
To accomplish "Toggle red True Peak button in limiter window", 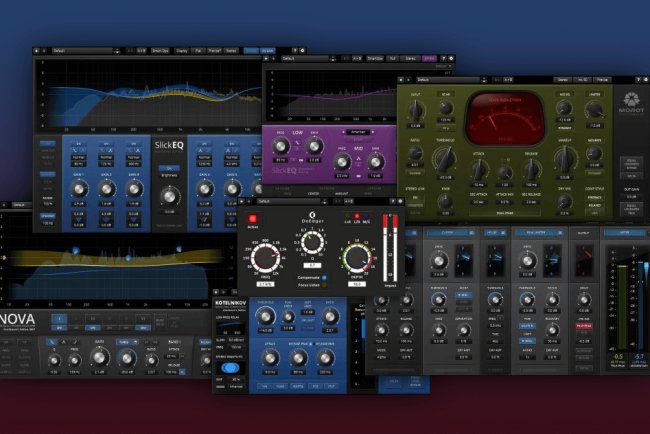I will coord(584,326).
